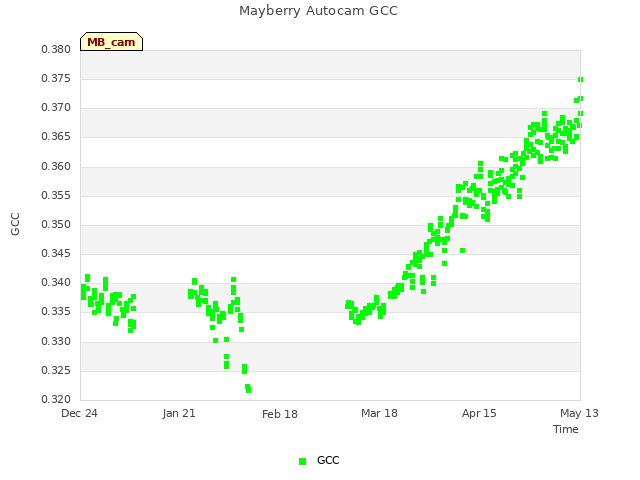Click the 0.350 y-axis value
The image size is (640, 480).
point(56,224)
